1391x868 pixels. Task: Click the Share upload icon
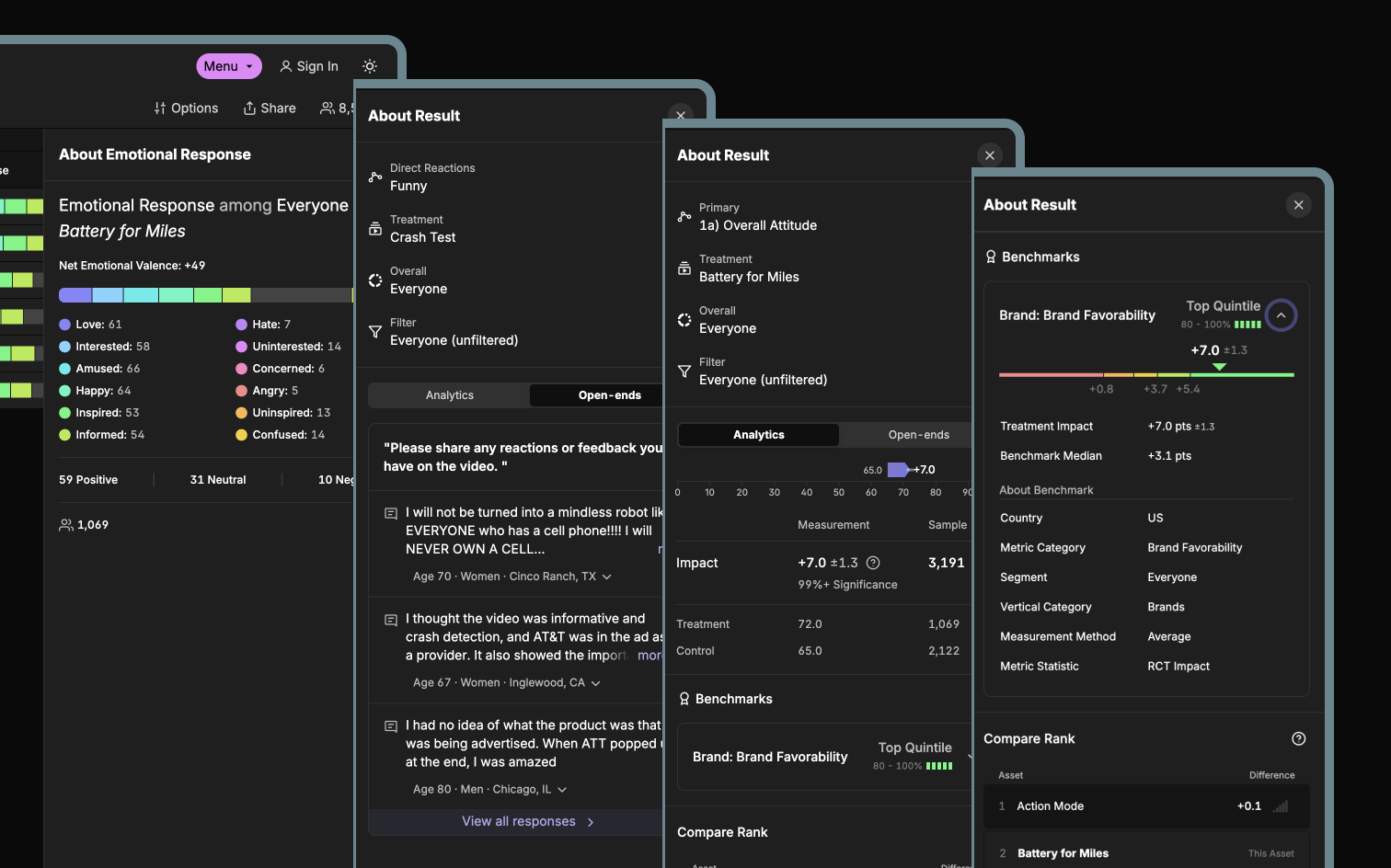[249, 108]
